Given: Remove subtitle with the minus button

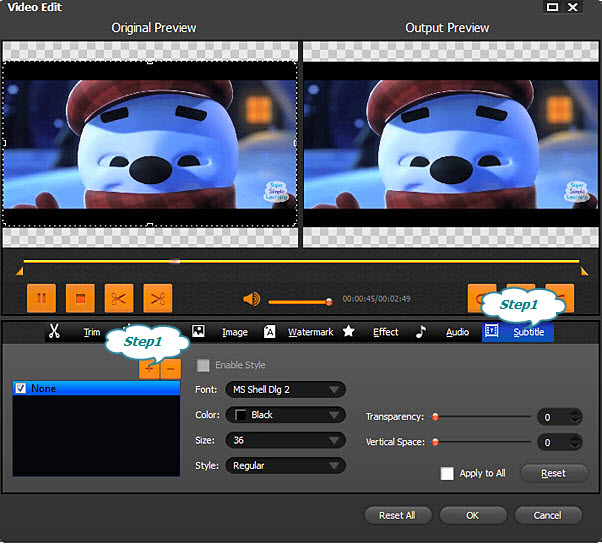Looking at the screenshot, I should [x=170, y=369].
